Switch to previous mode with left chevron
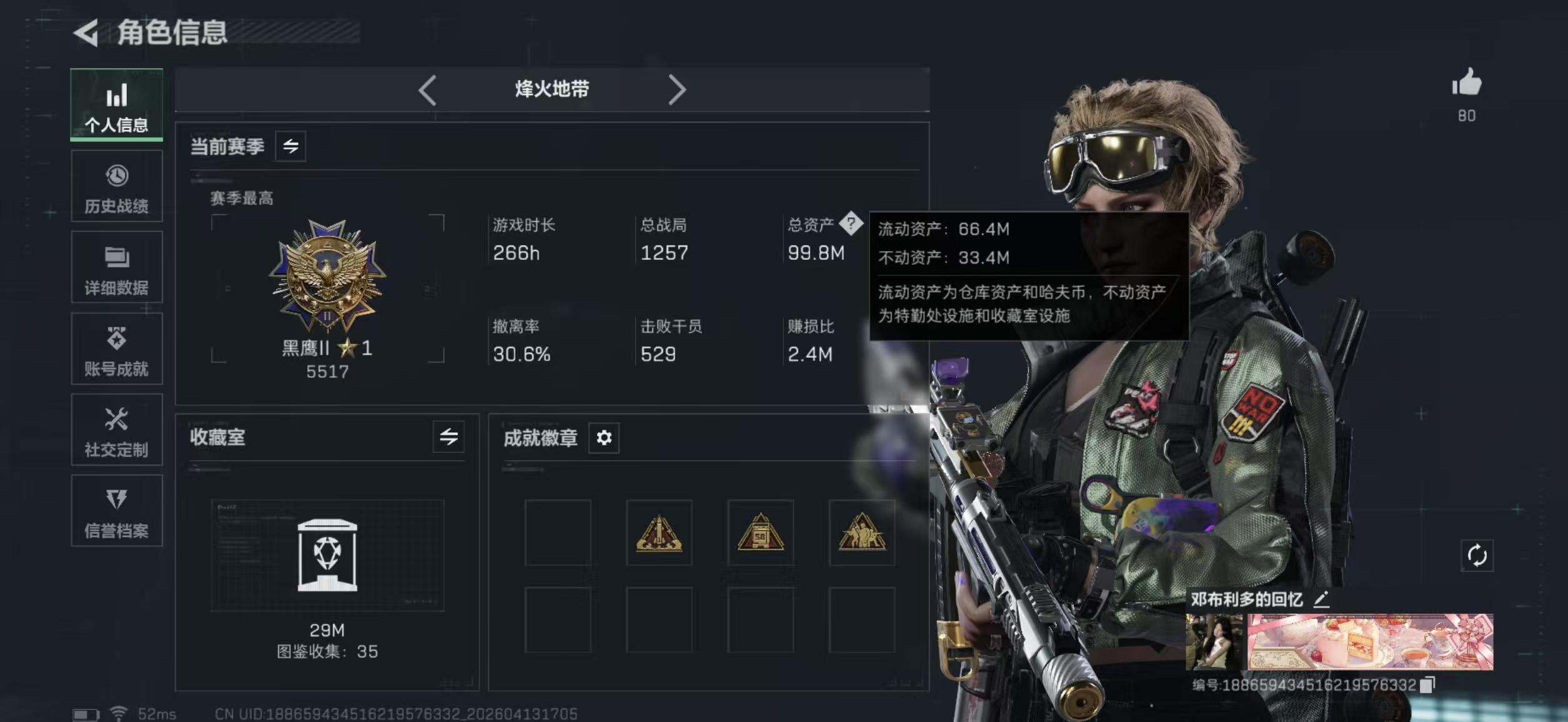This screenshot has width=1568, height=722. (x=427, y=91)
